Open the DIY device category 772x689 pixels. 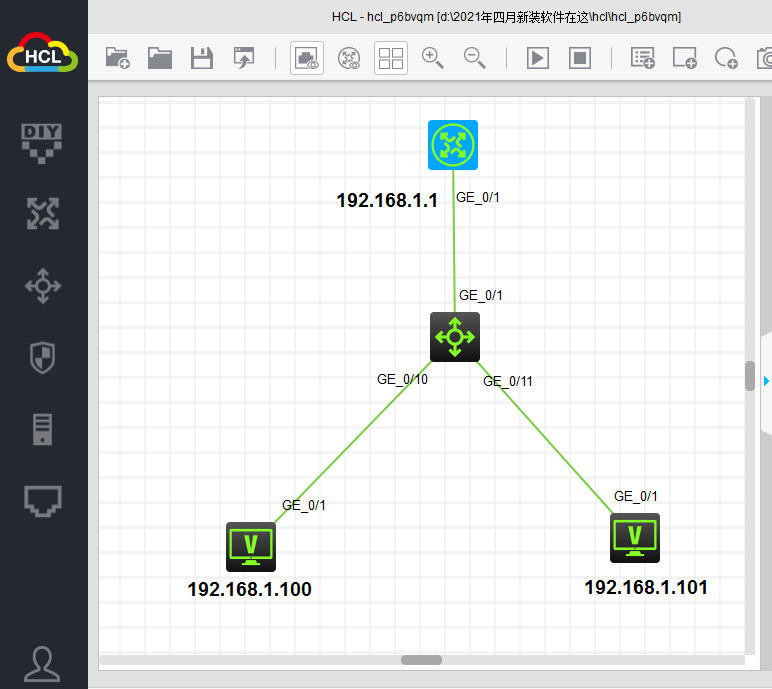(42, 143)
